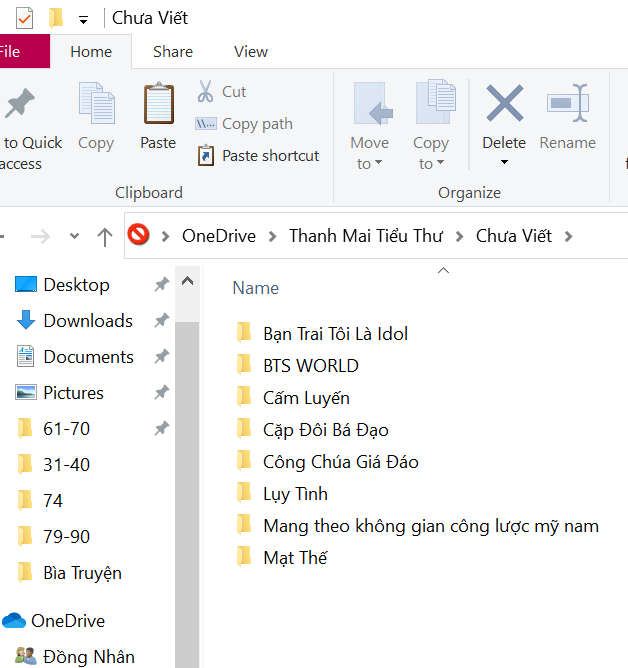The image size is (628, 668).
Task: Click the Copy icon in Clipboard group
Action: [x=97, y=103]
